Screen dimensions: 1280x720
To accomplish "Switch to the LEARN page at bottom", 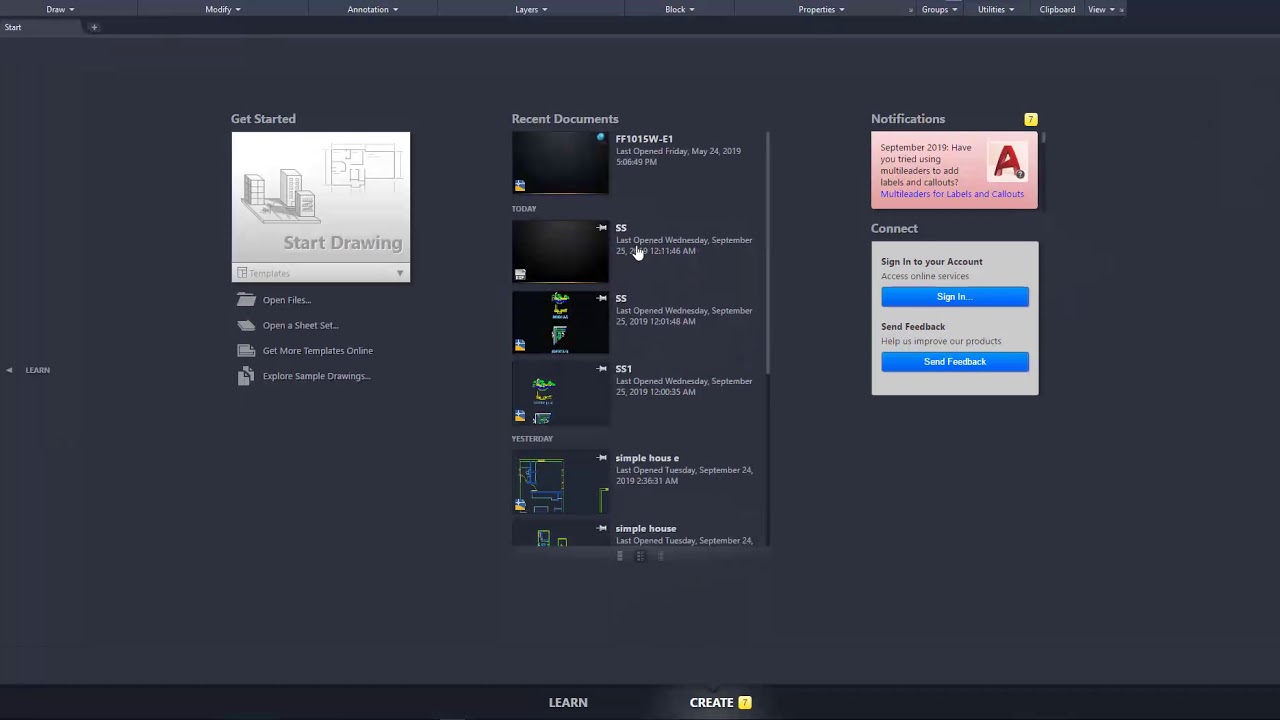I will pos(568,702).
